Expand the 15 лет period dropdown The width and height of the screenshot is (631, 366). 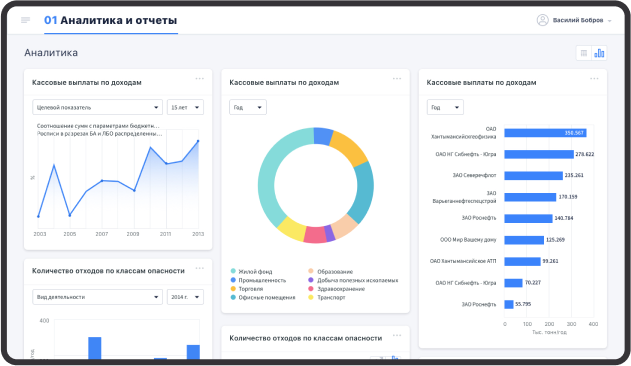coord(185,108)
